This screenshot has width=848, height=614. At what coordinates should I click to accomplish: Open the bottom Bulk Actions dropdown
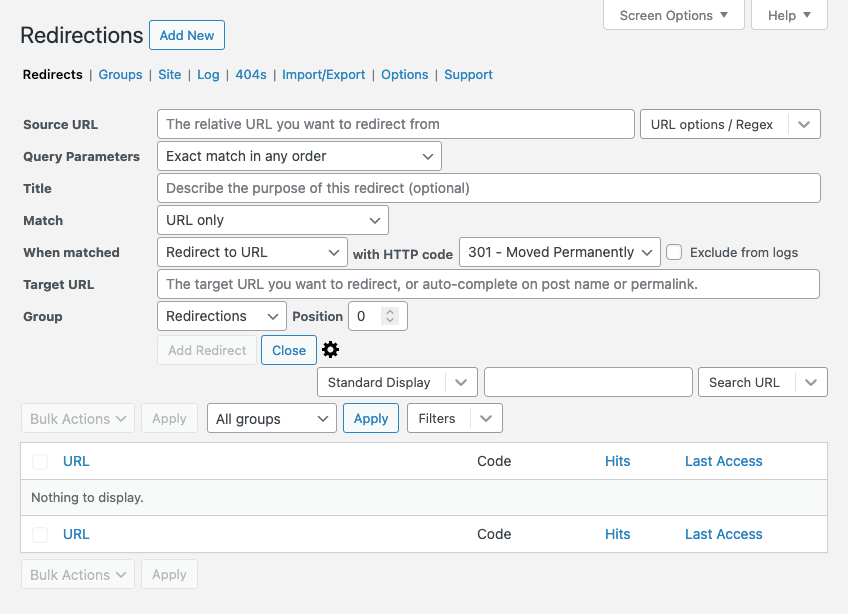pos(78,574)
